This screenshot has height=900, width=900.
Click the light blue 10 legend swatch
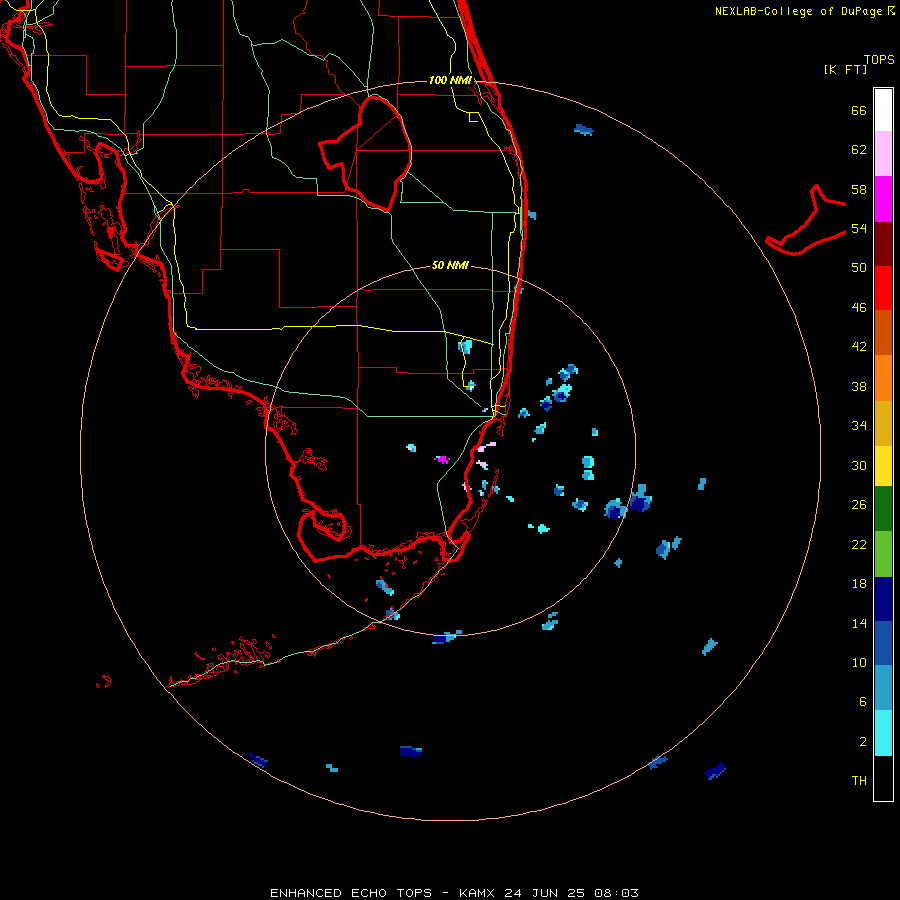click(x=883, y=688)
